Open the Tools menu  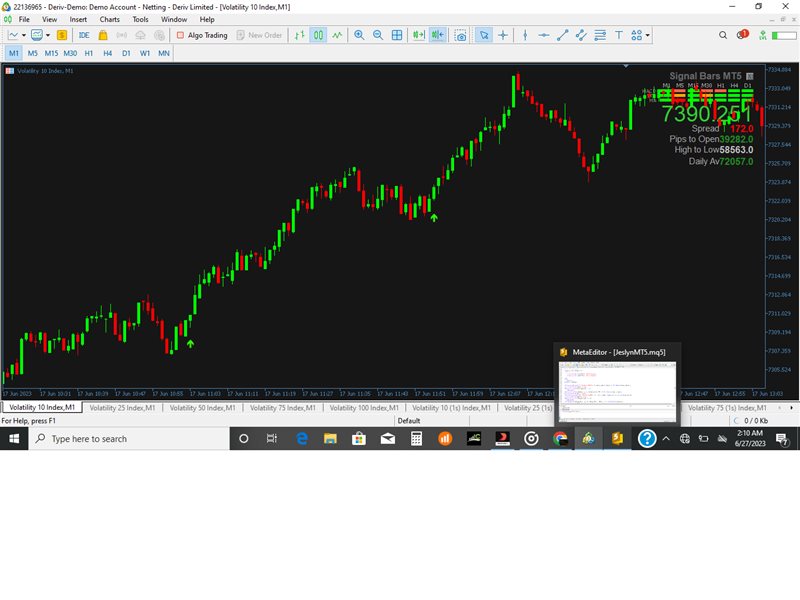140,19
